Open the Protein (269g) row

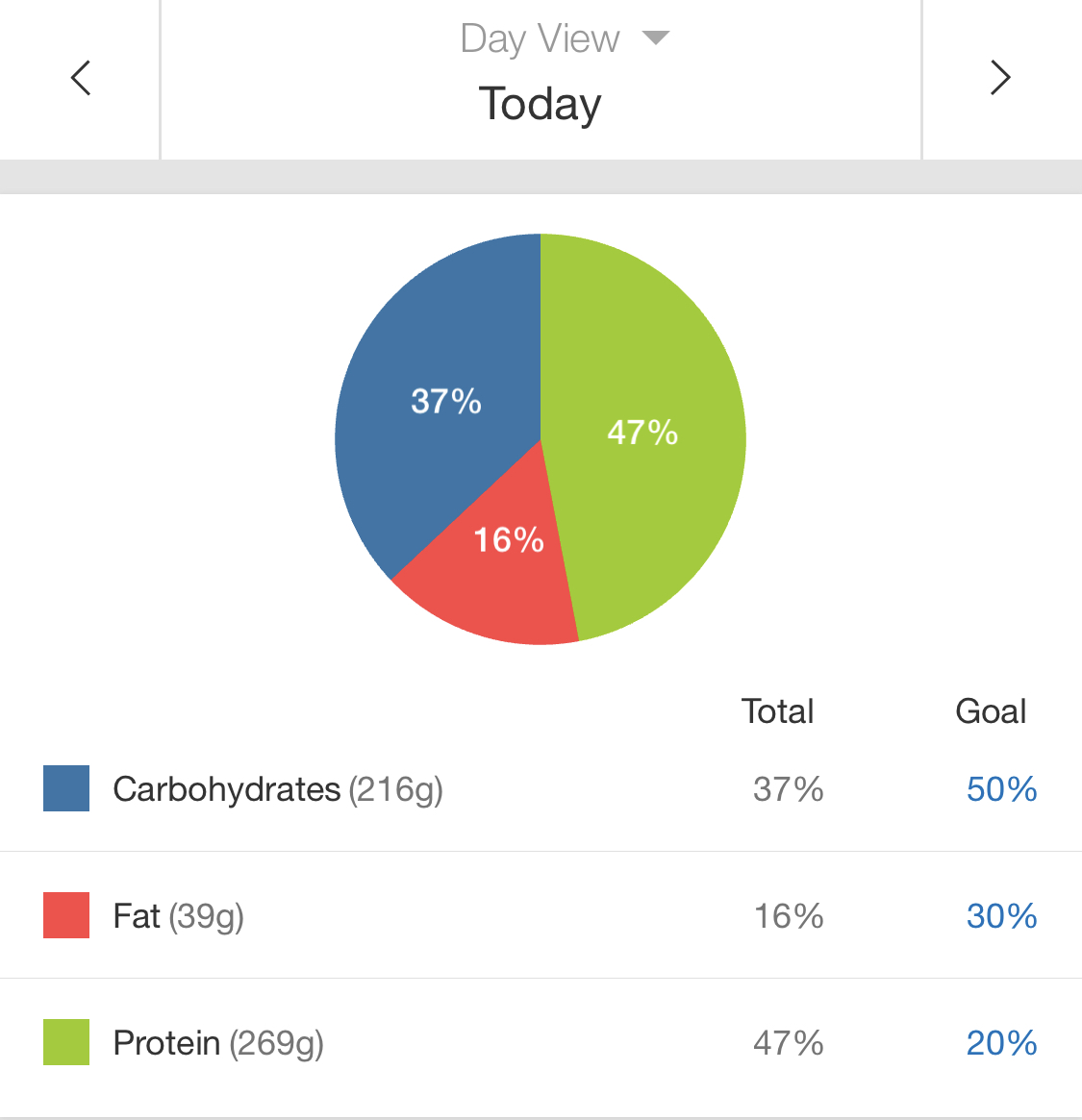(x=218, y=1043)
